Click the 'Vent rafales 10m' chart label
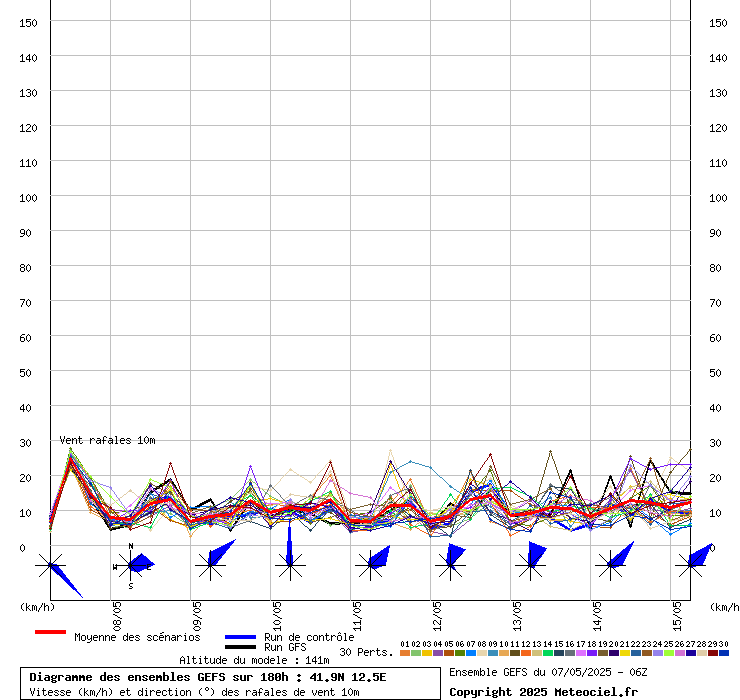The image size is (740, 700). 107,440
